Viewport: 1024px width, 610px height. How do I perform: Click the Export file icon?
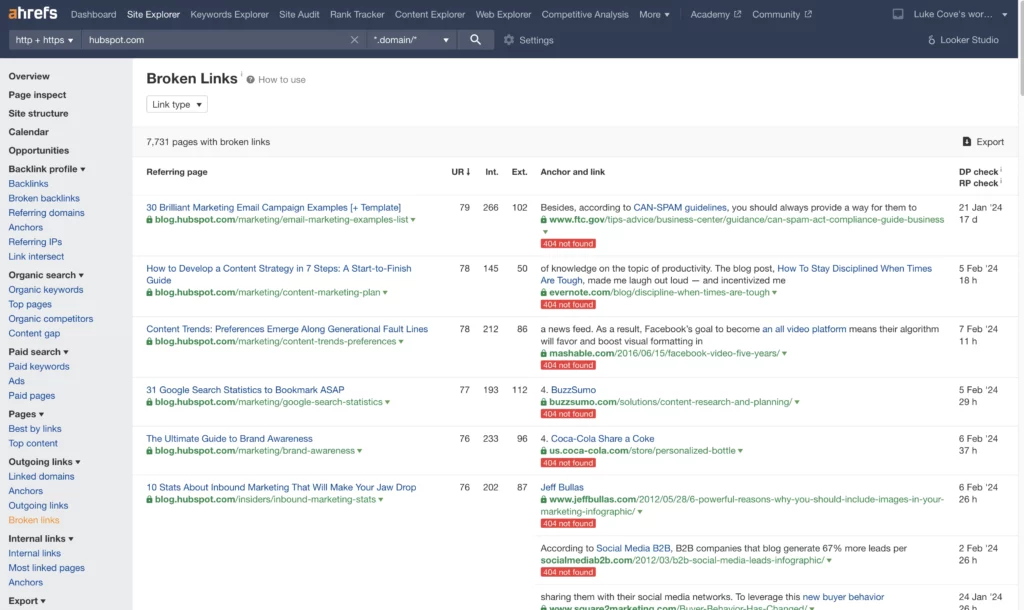967,142
